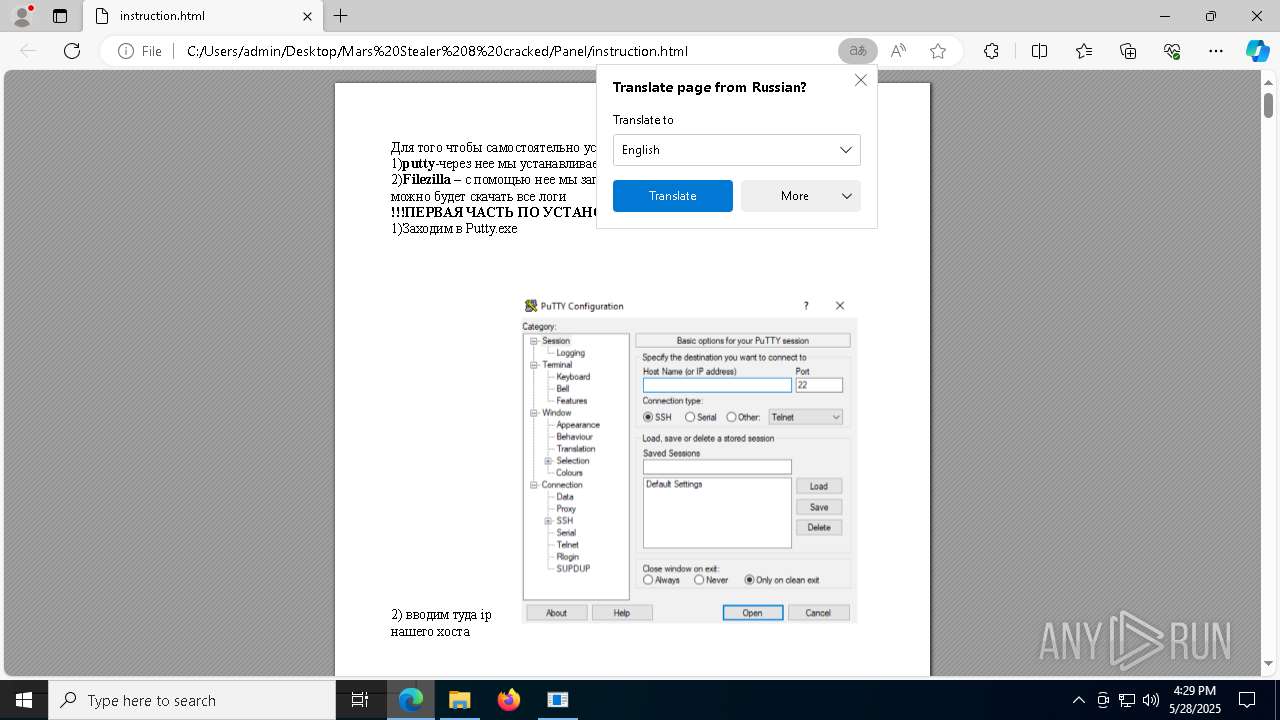View site information File icon
This screenshot has width=1280, height=720.
coord(139,51)
